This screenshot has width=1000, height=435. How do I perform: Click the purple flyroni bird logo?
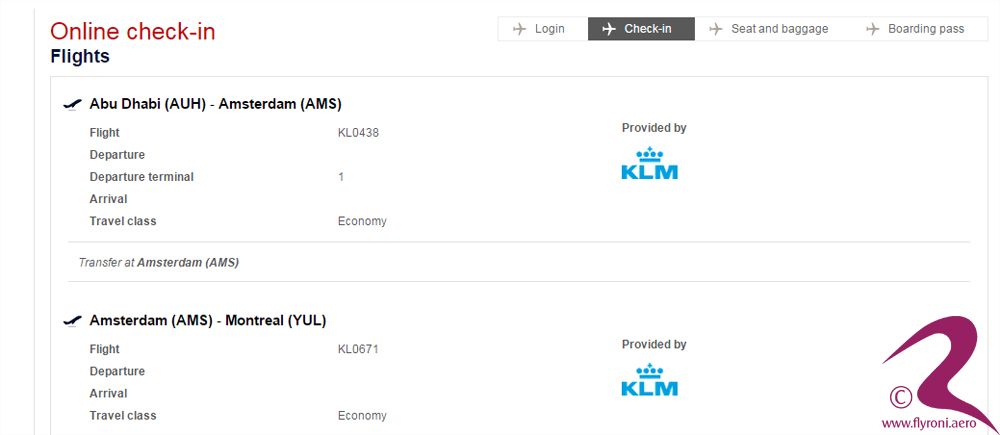pyautogui.click(x=938, y=370)
